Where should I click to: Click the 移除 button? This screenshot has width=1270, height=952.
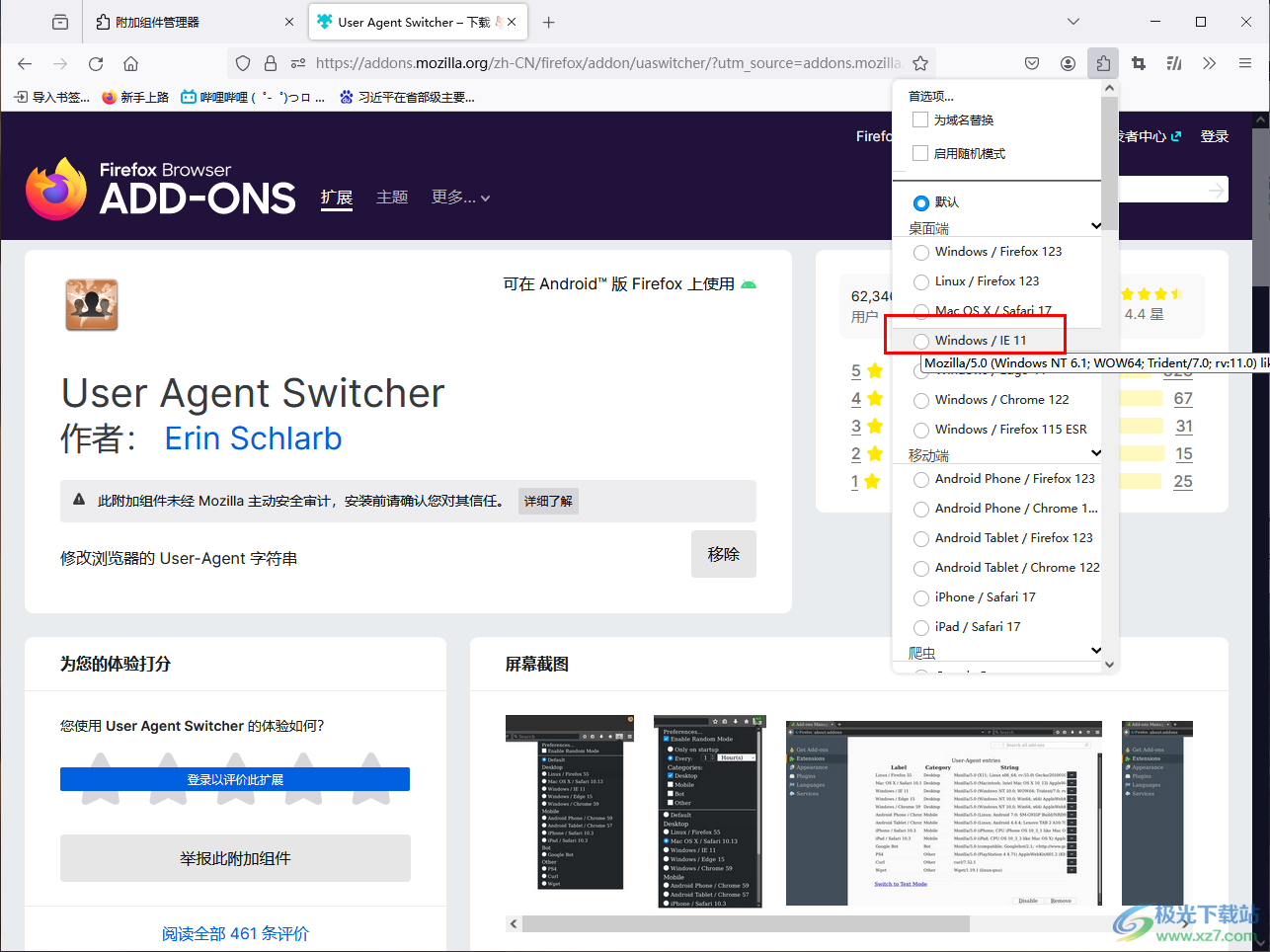pos(724,554)
